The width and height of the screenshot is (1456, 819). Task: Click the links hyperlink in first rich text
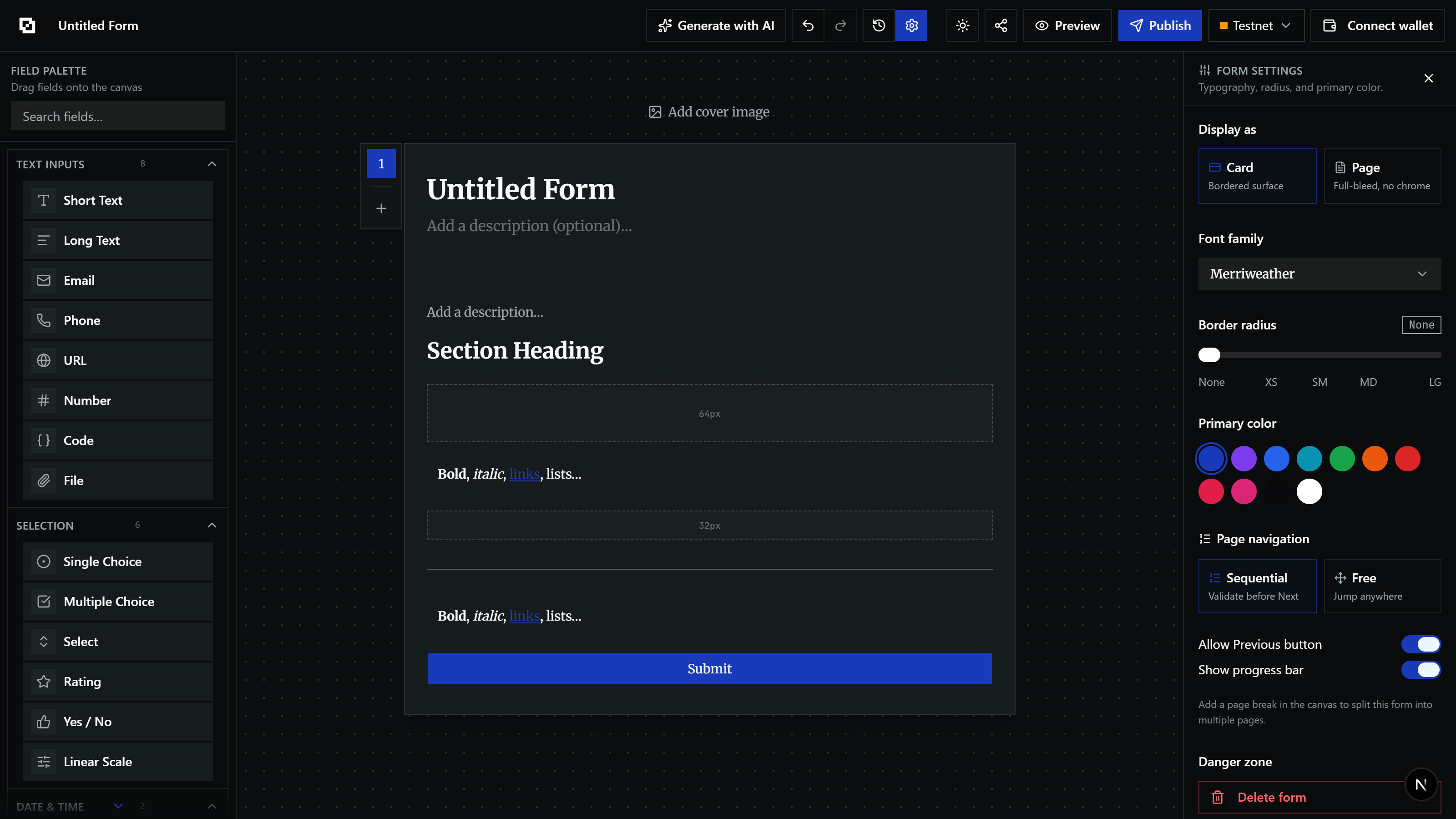pos(524,474)
